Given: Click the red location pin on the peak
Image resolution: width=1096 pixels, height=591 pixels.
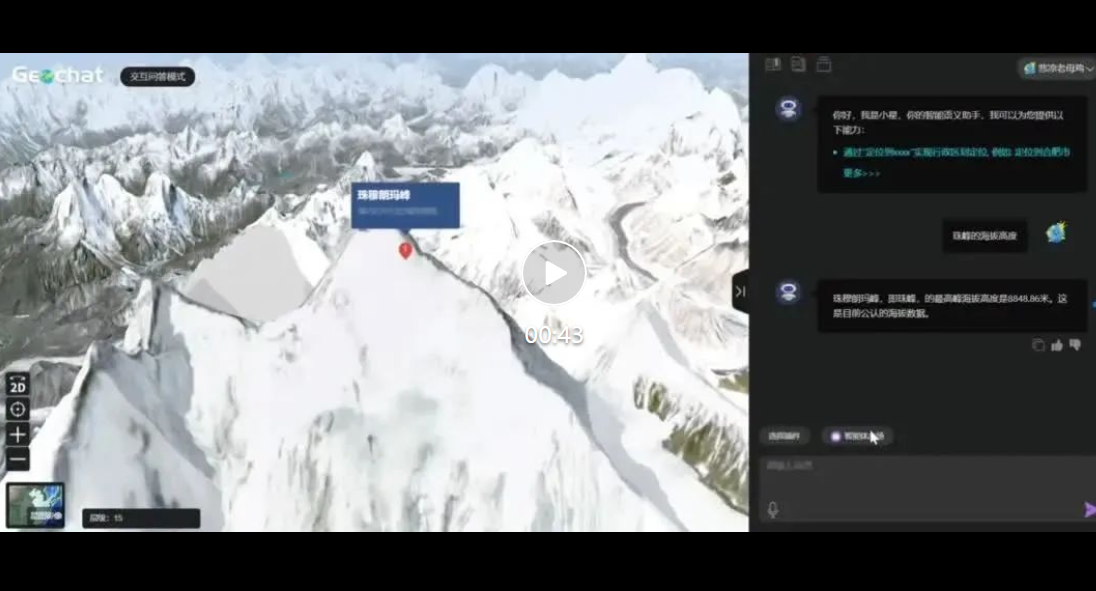Looking at the screenshot, I should (405, 250).
